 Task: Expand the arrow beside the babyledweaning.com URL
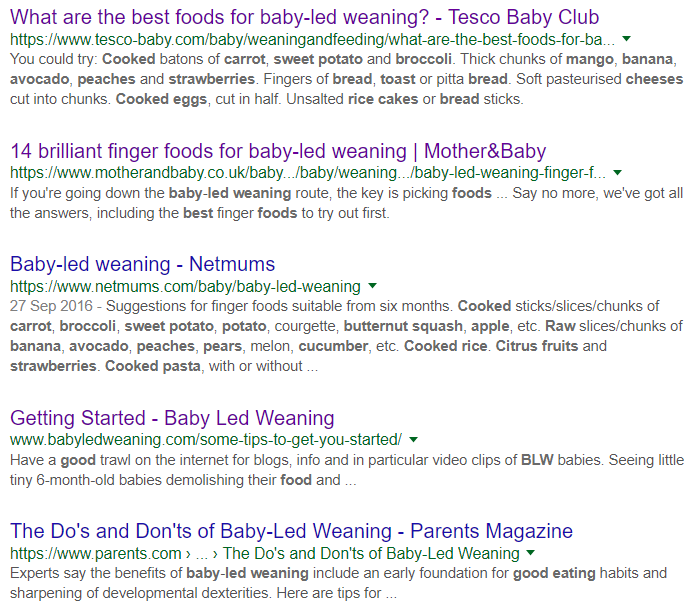[413, 440]
